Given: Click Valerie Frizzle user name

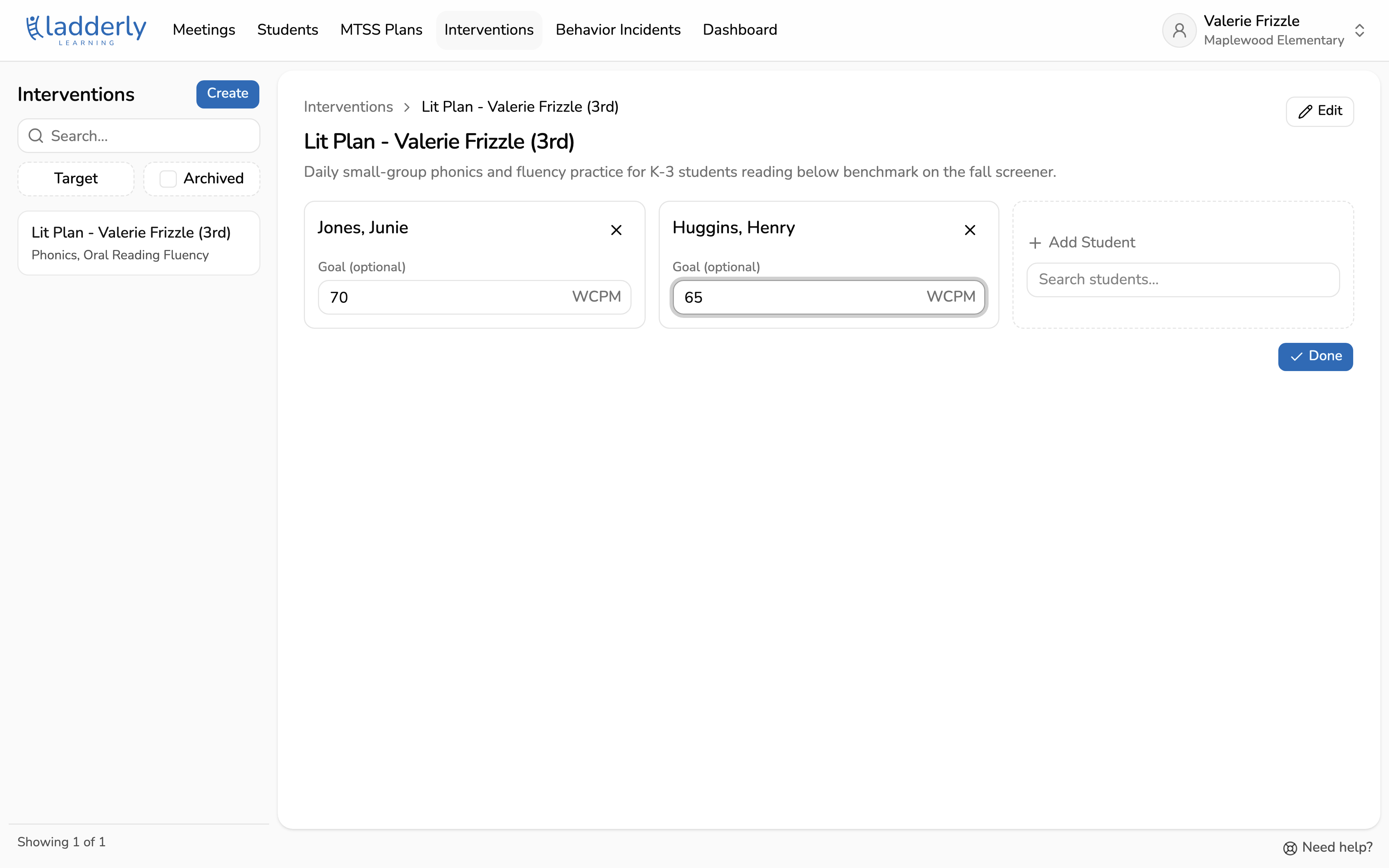Looking at the screenshot, I should click(1251, 21).
